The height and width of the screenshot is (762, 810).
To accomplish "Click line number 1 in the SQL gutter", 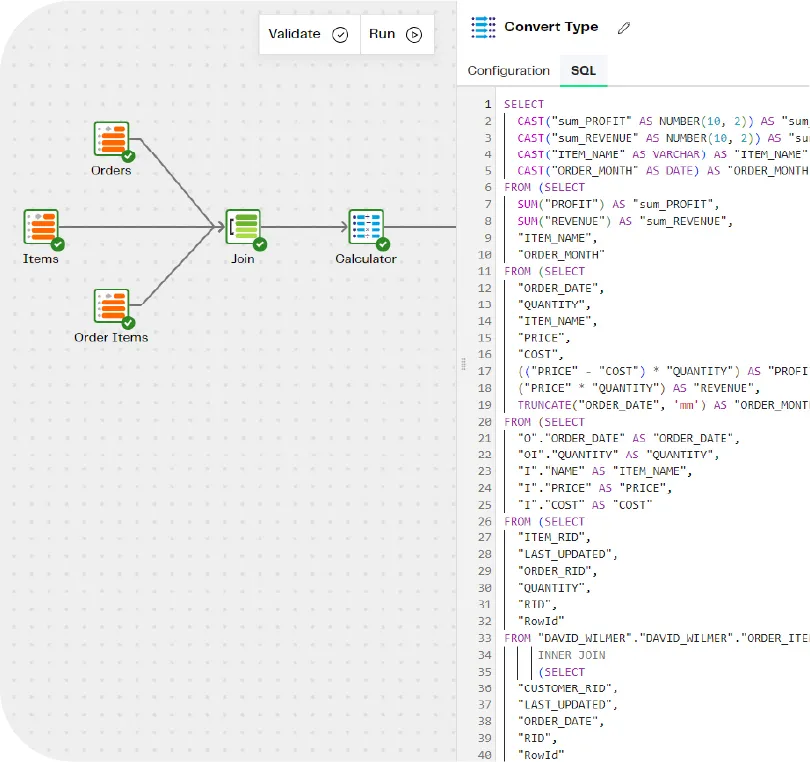I will [x=488, y=104].
